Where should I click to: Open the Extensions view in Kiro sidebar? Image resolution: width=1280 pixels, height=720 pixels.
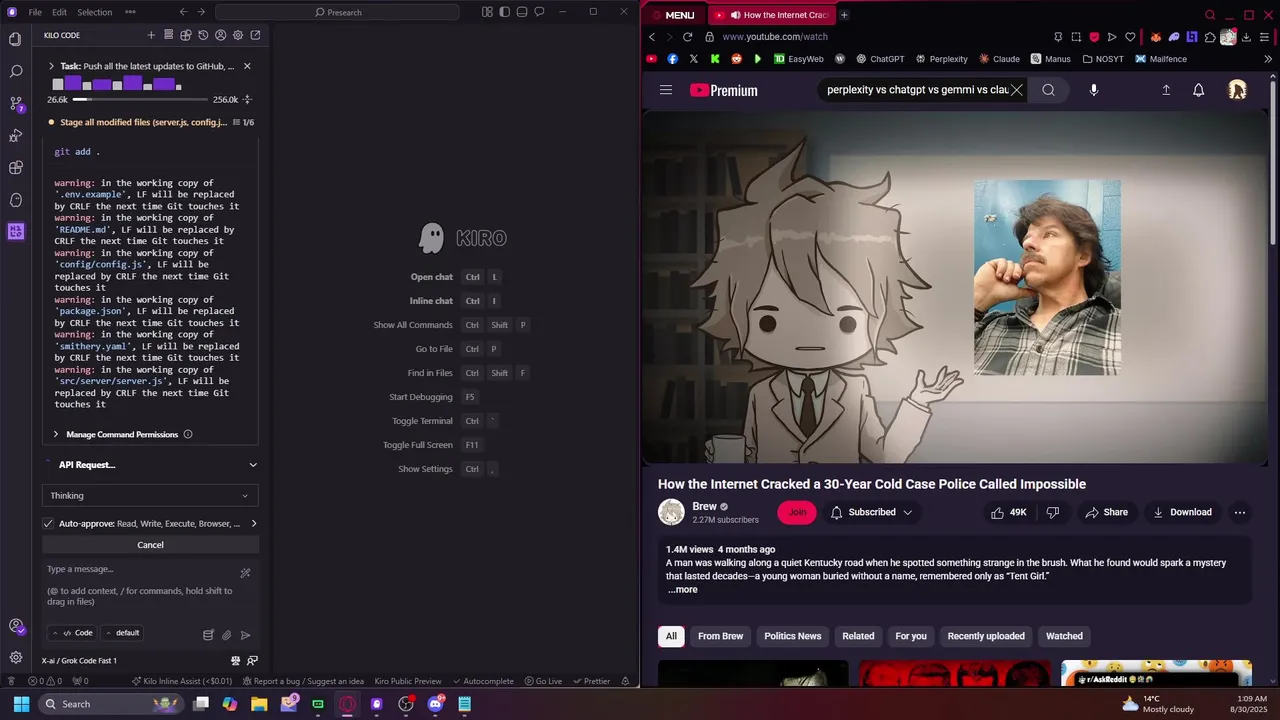(15, 167)
